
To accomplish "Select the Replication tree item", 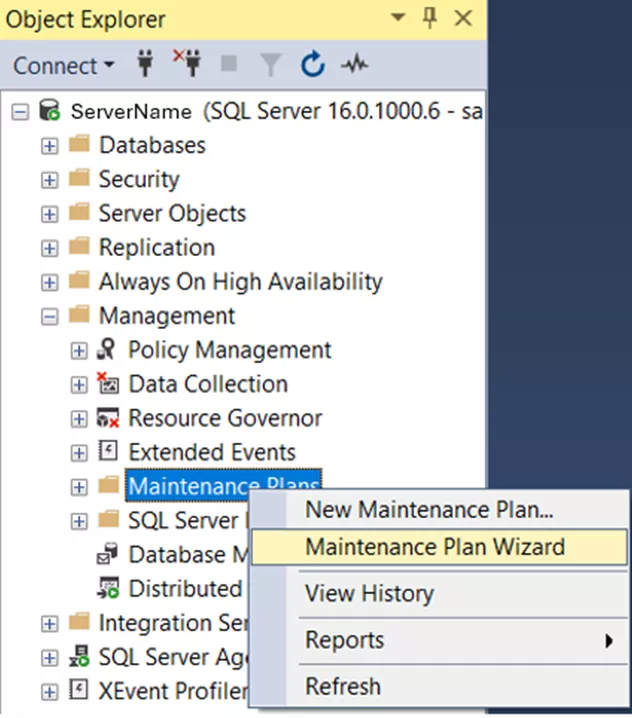I will click(157, 248).
